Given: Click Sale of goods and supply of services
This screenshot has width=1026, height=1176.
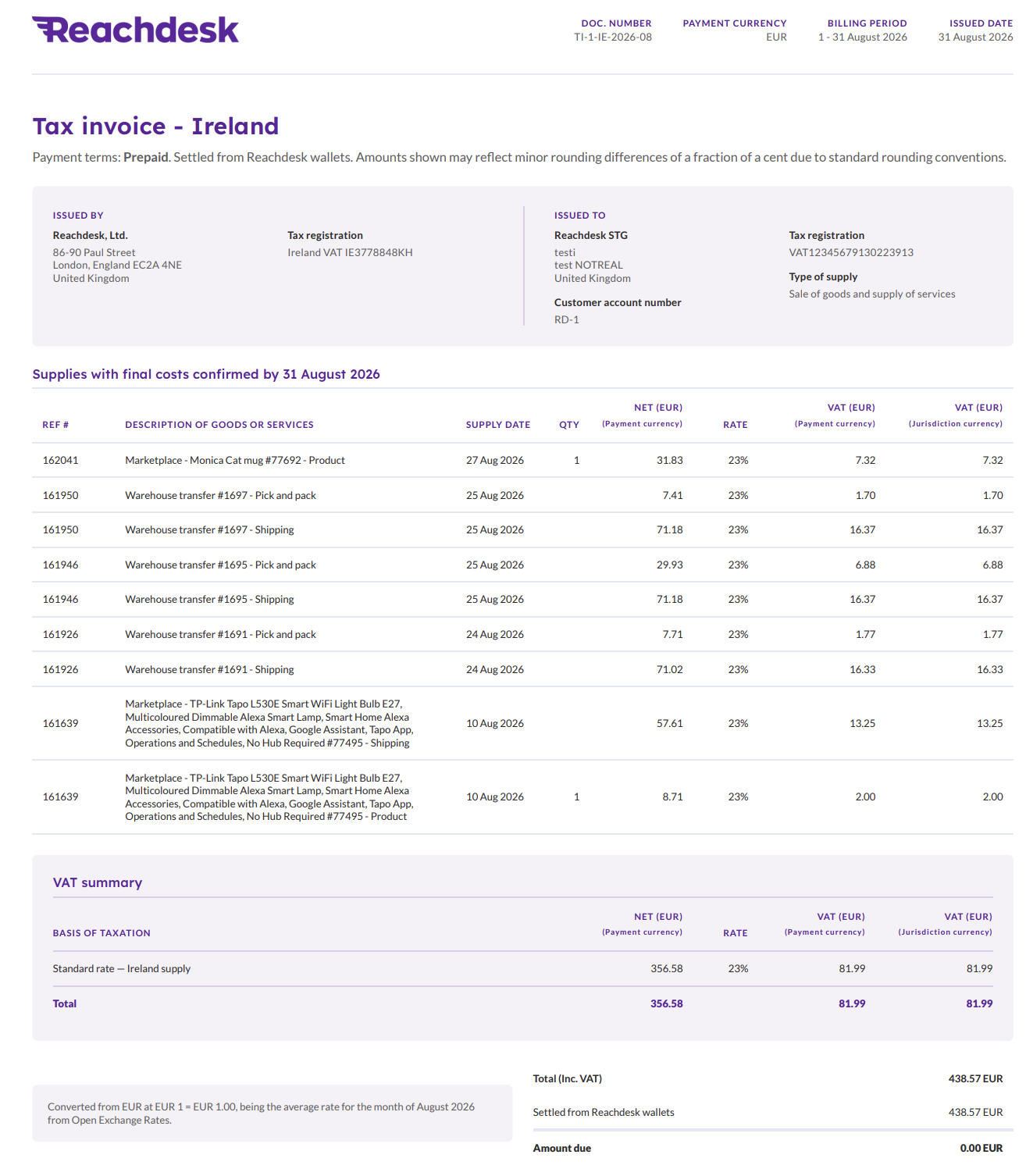Looking at the screenshot, I should click(872, 294).
